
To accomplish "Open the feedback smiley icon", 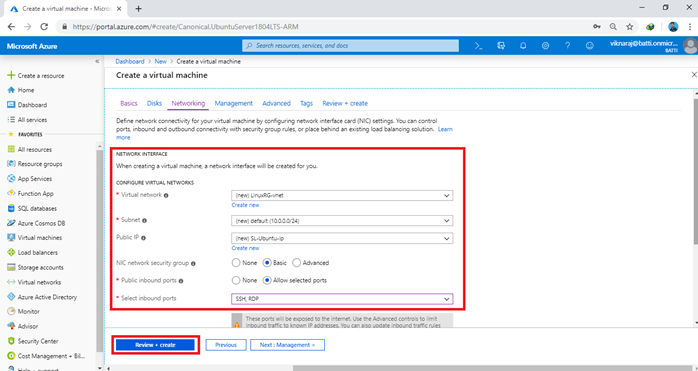I will [590, 45].
